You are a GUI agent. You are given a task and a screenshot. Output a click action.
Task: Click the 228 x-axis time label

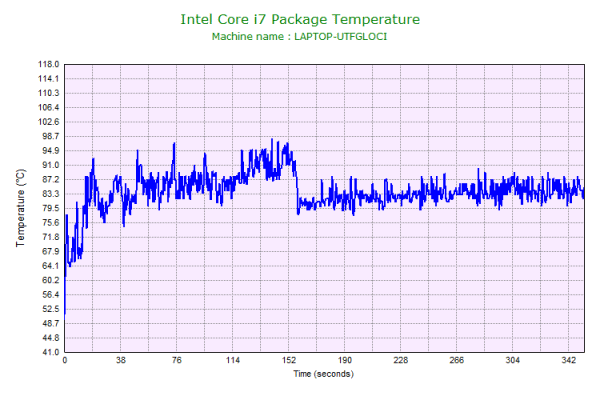(401, 360)
